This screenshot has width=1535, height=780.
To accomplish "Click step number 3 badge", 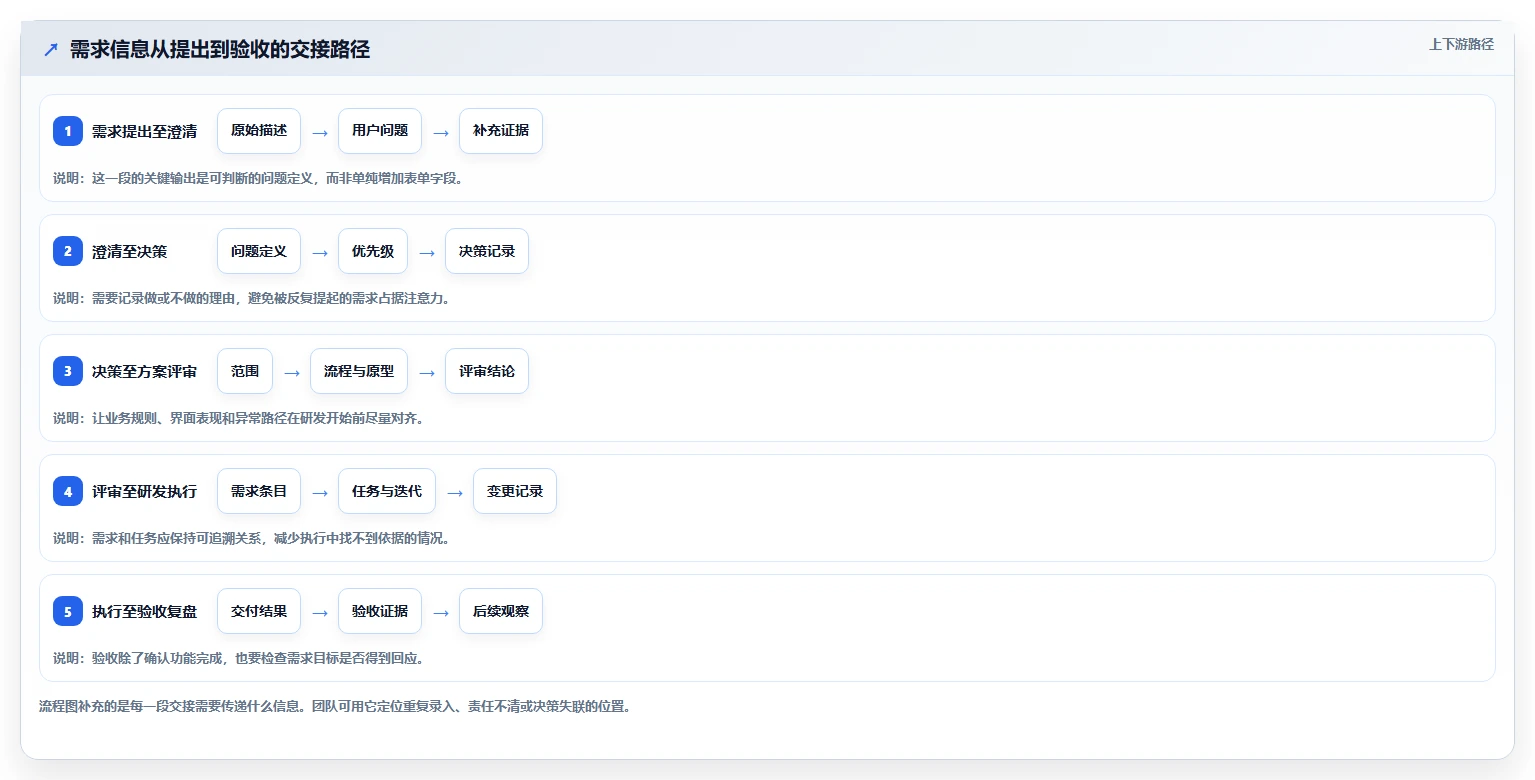I will [x=68, y=371].
